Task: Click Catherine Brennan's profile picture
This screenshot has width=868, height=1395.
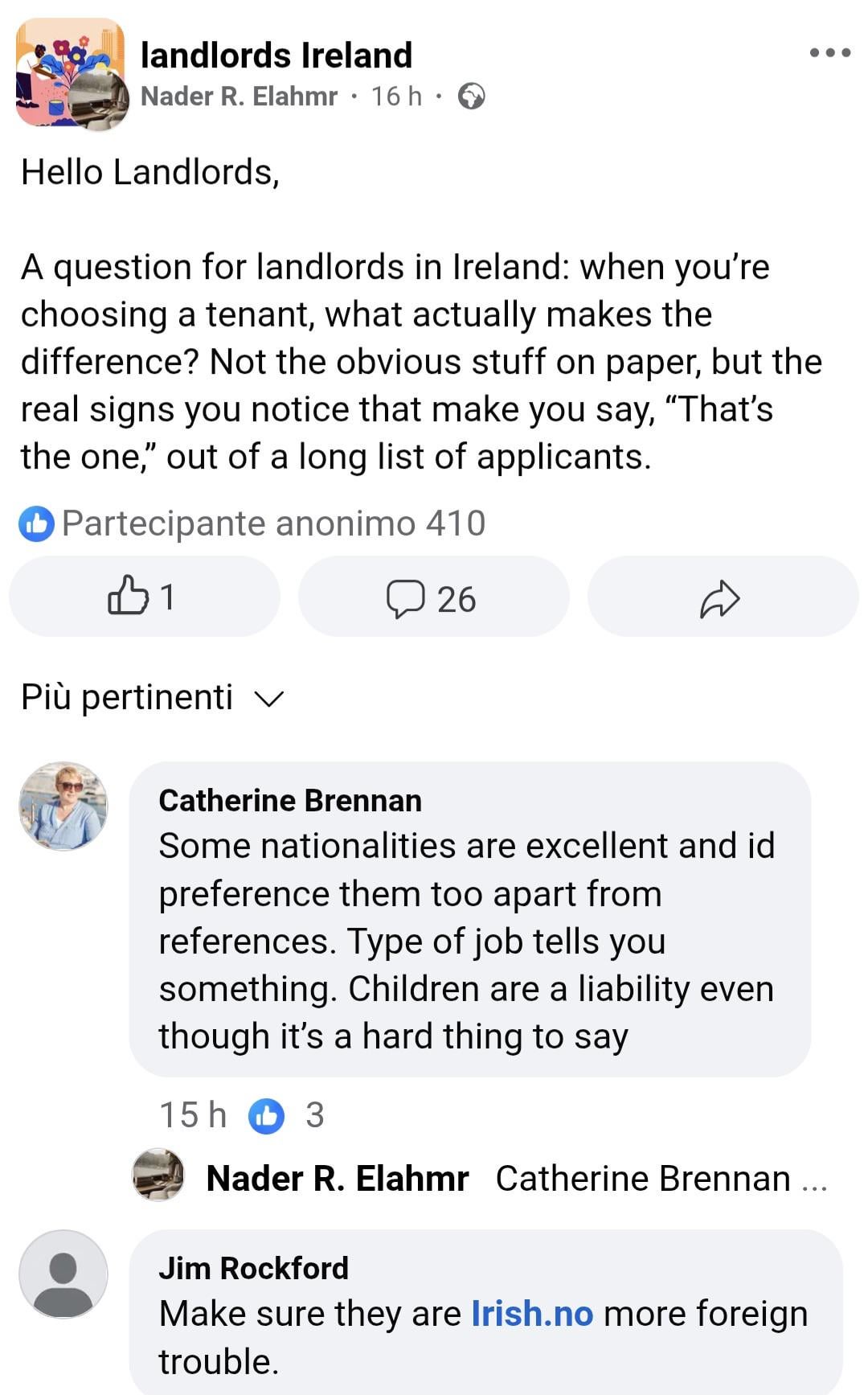Action: pyautogui.click(x=63, y=806)
